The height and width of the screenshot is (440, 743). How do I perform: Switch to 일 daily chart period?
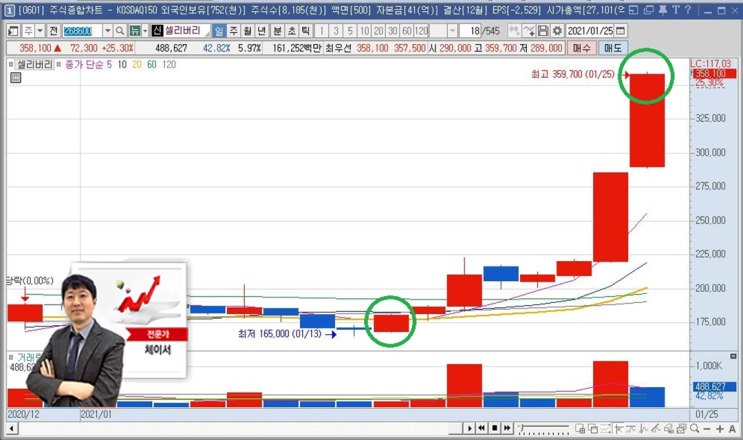(x=219, y=31)
